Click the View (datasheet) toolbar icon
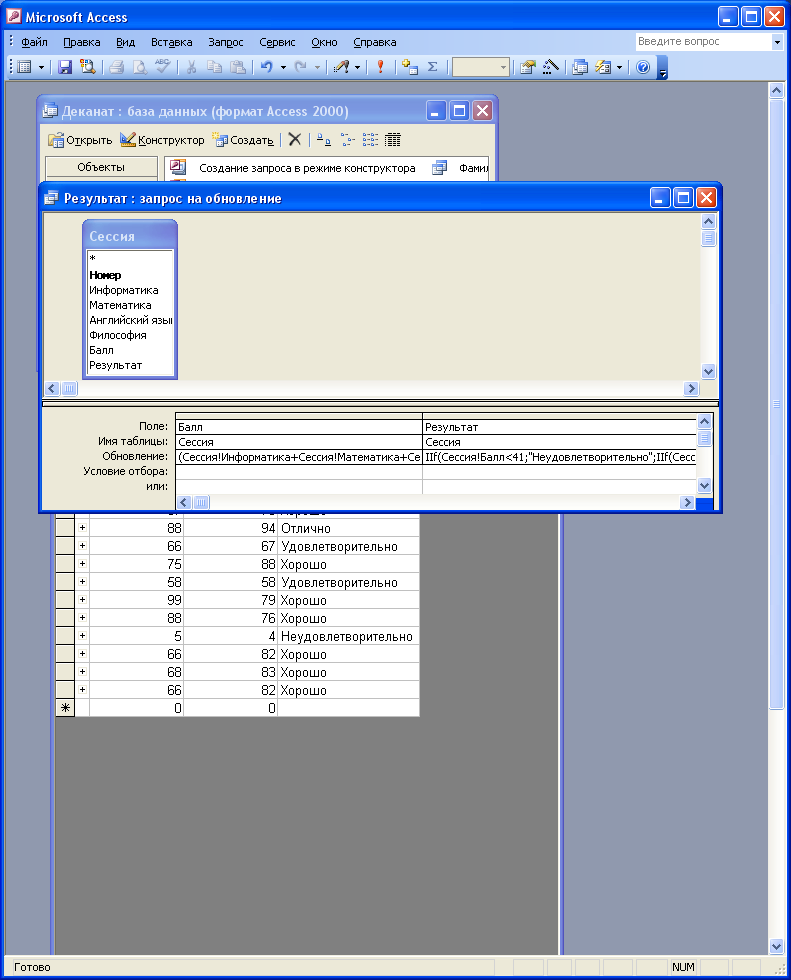The height and width of the screenshot is (980, 791). click(x=24, y=67)
